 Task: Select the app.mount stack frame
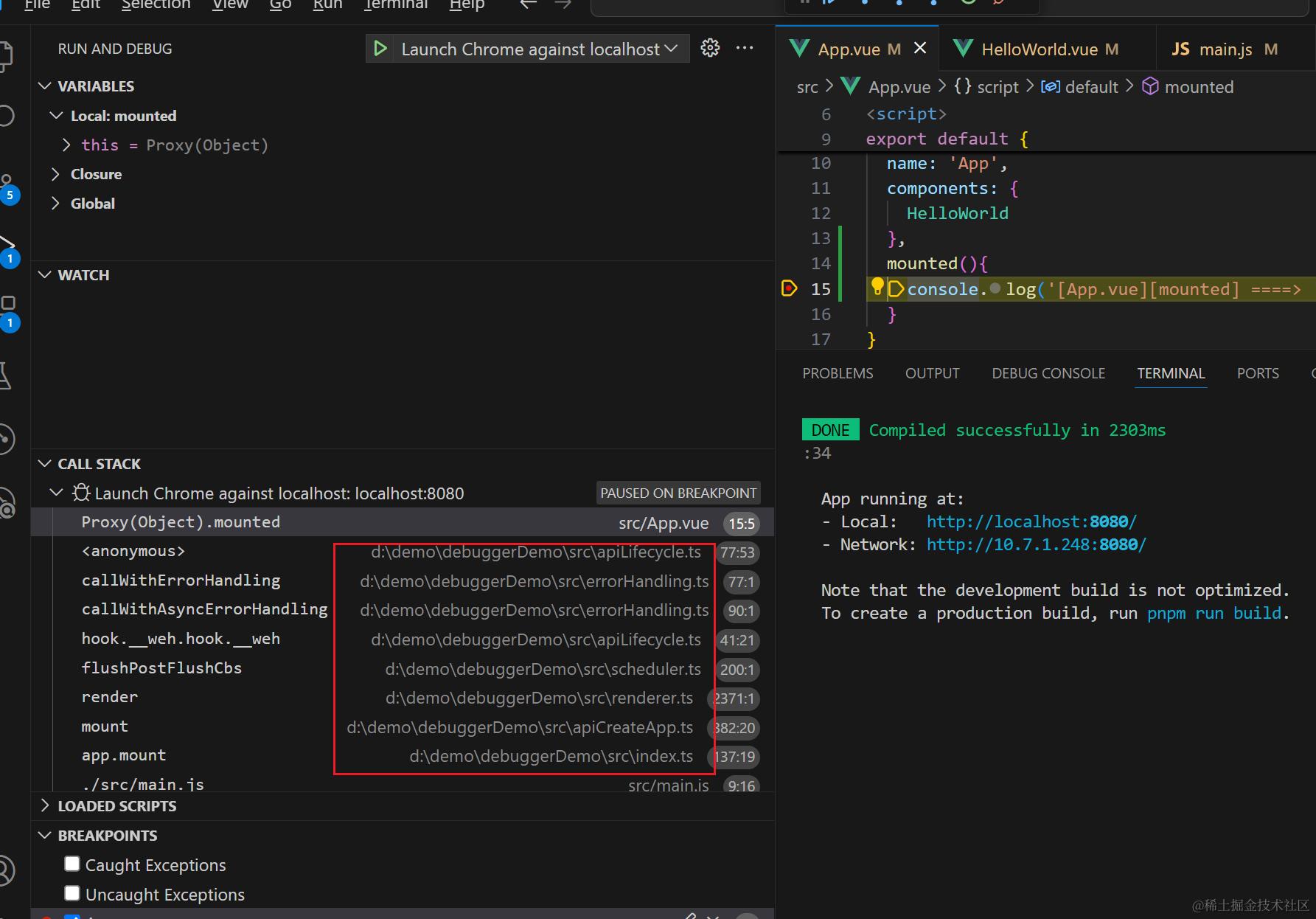tap(403, 756)
